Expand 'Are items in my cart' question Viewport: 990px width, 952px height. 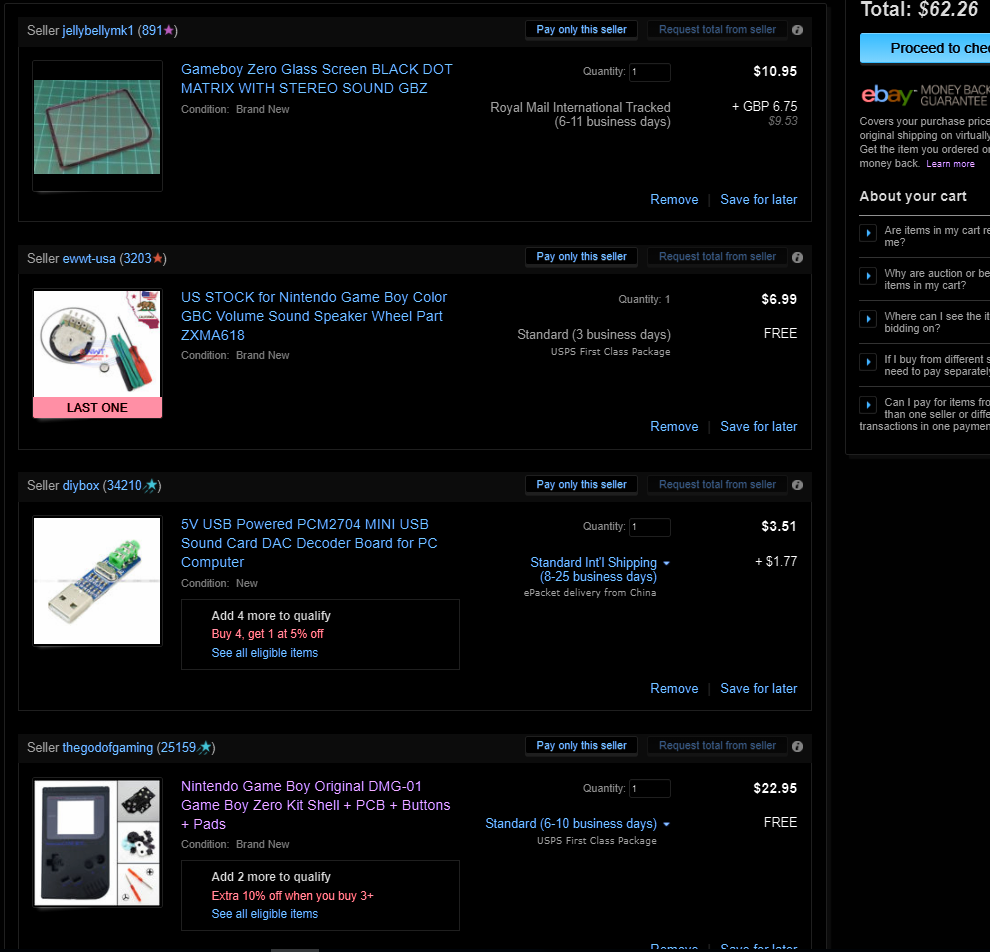click(868, 233)
